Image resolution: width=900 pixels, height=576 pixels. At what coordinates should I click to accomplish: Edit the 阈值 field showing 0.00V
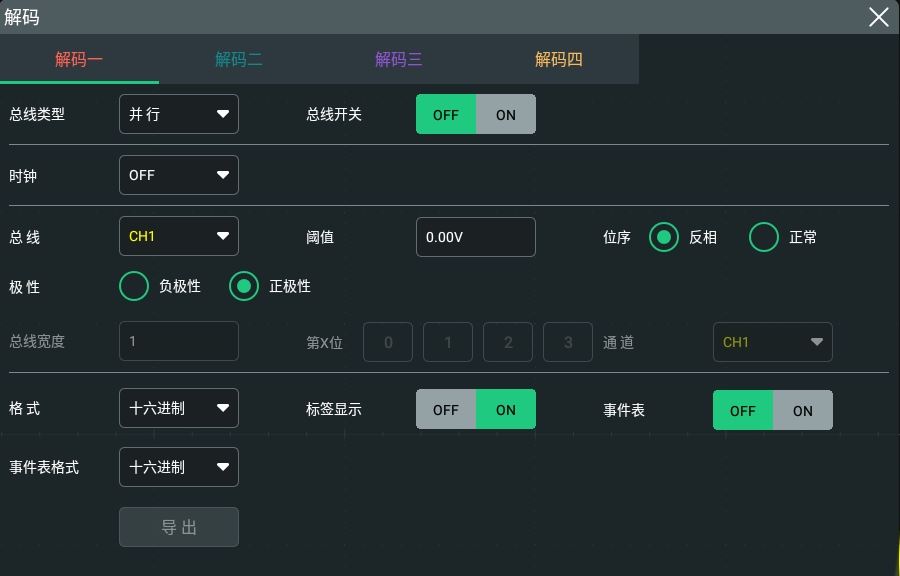[x=476, y=237]
